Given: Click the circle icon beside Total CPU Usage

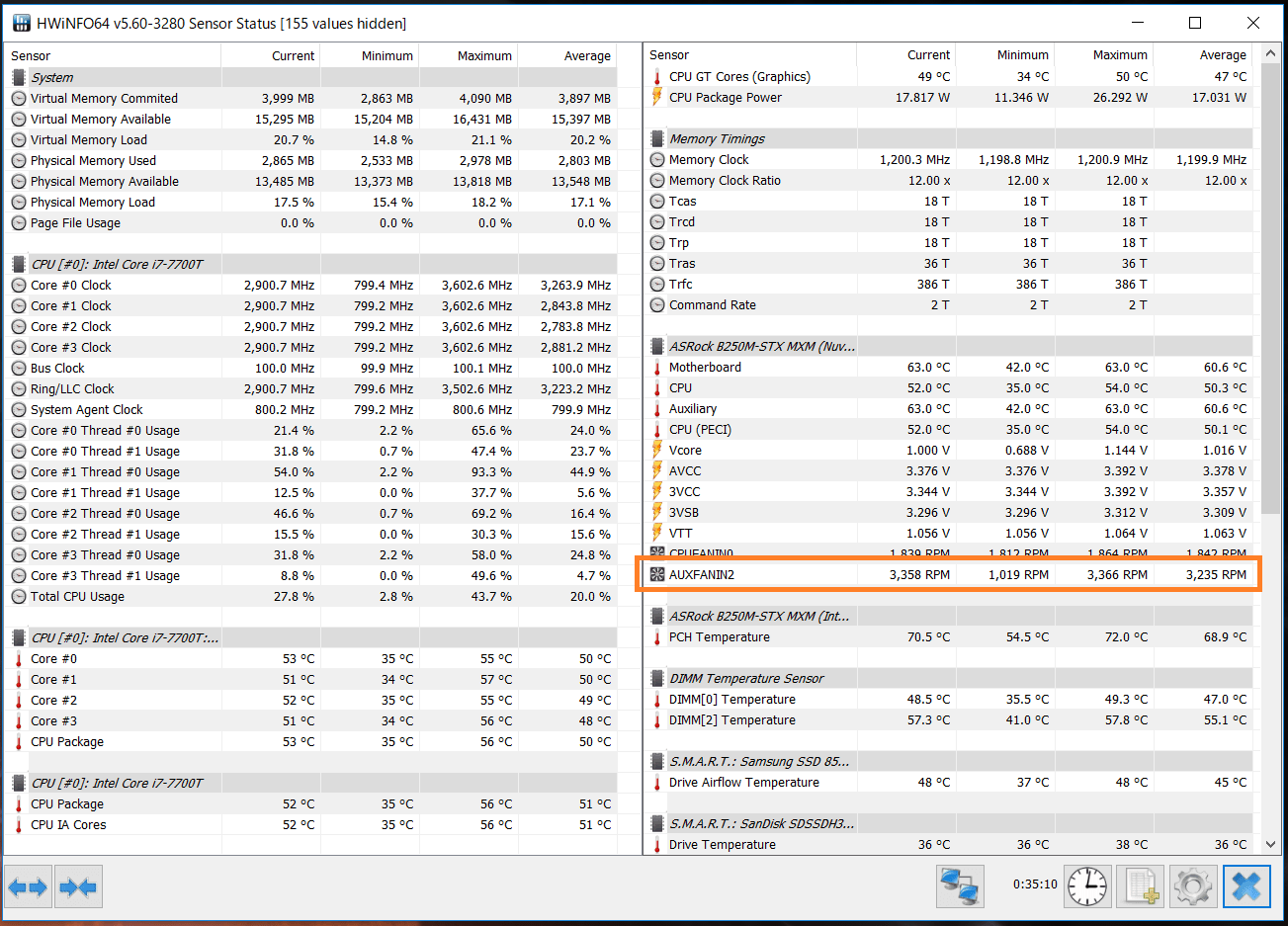Looking at the screenshot, I should [x=19, y=596].
